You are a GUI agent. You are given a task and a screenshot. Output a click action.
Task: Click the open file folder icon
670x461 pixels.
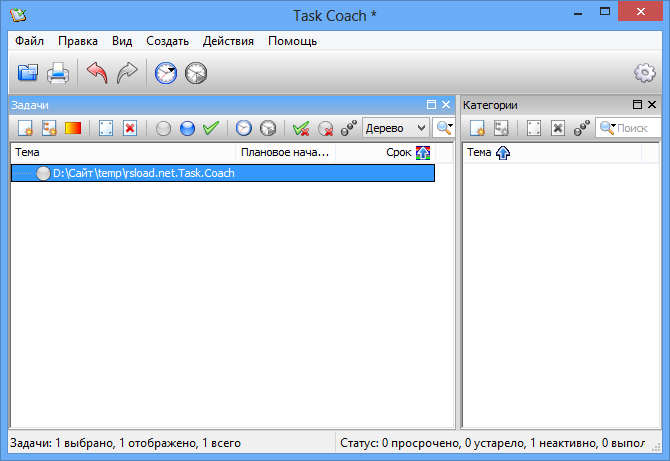[28, 73]
